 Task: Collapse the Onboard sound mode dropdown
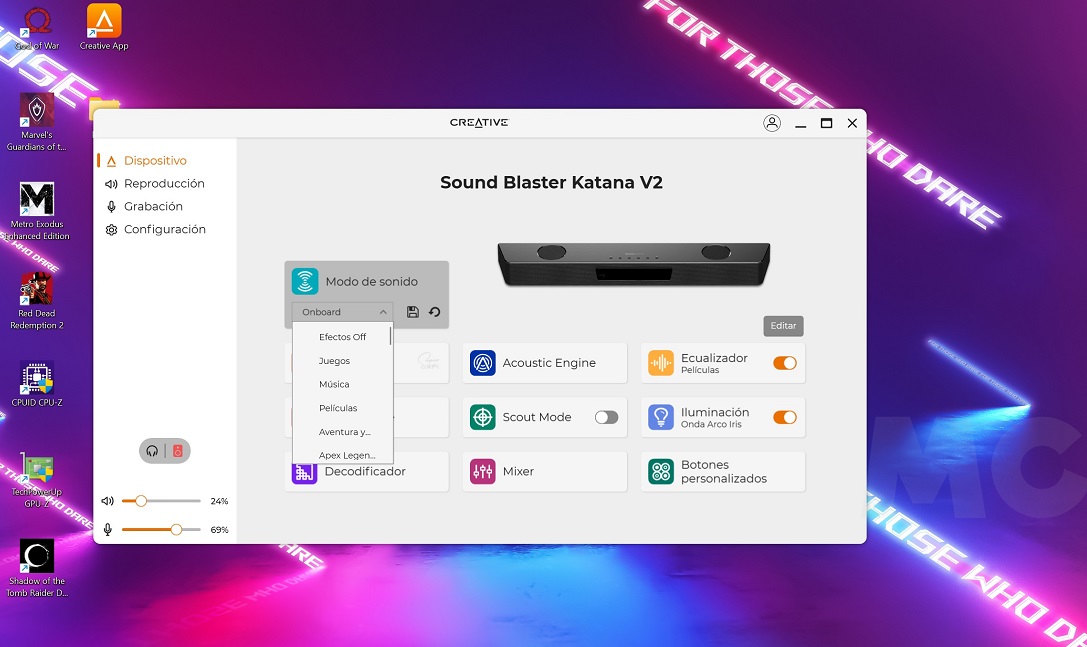click(x=341, y=312)
